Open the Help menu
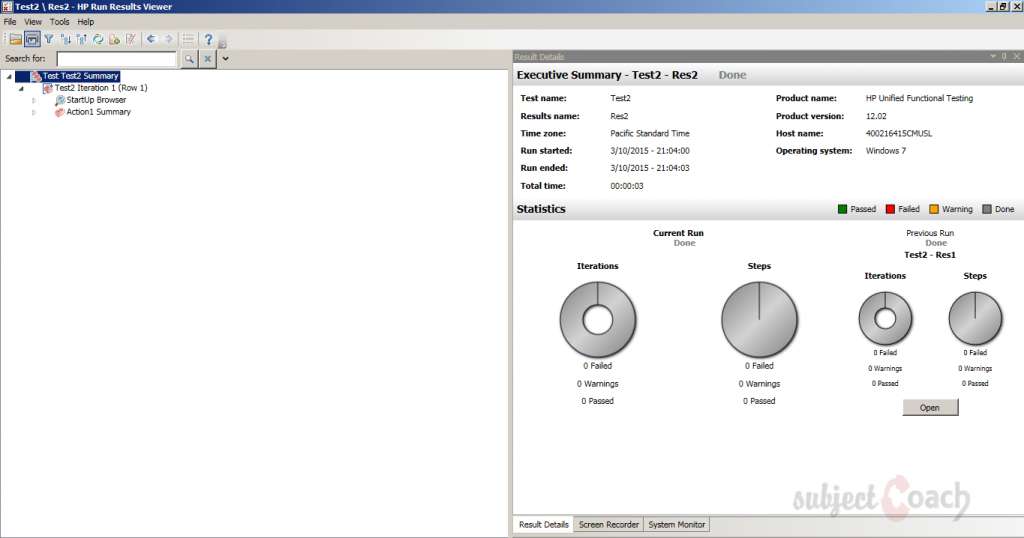The image size is (1024, 538). point(86,22)
